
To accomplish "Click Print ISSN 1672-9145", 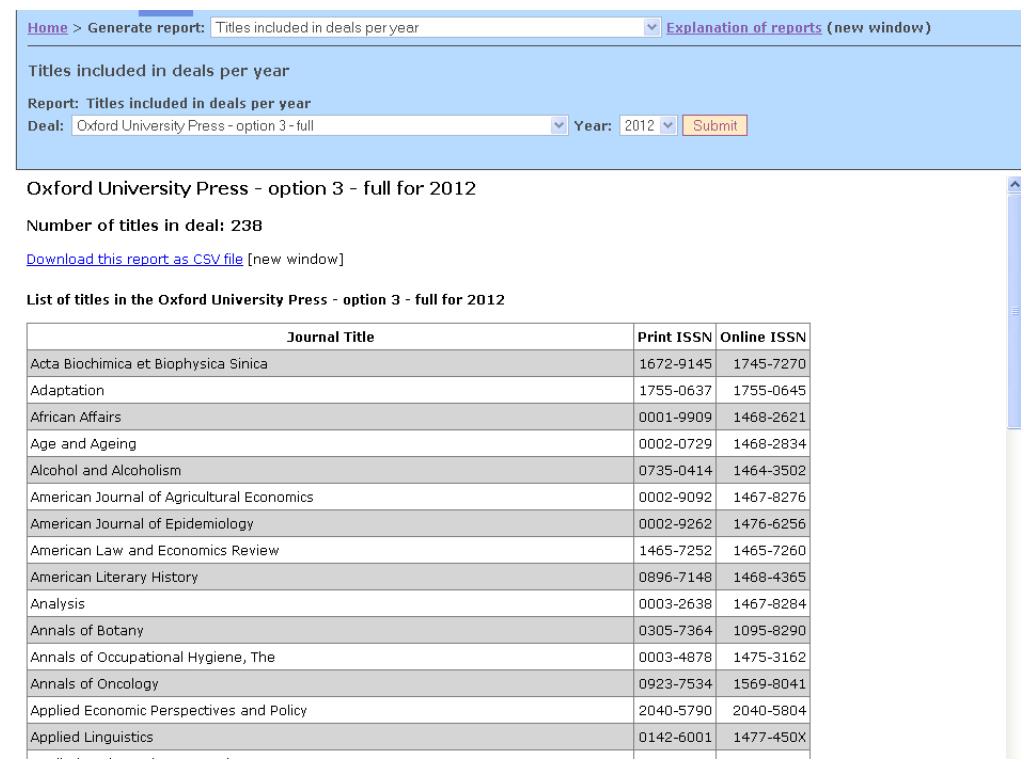I will [x=675, y=364].
